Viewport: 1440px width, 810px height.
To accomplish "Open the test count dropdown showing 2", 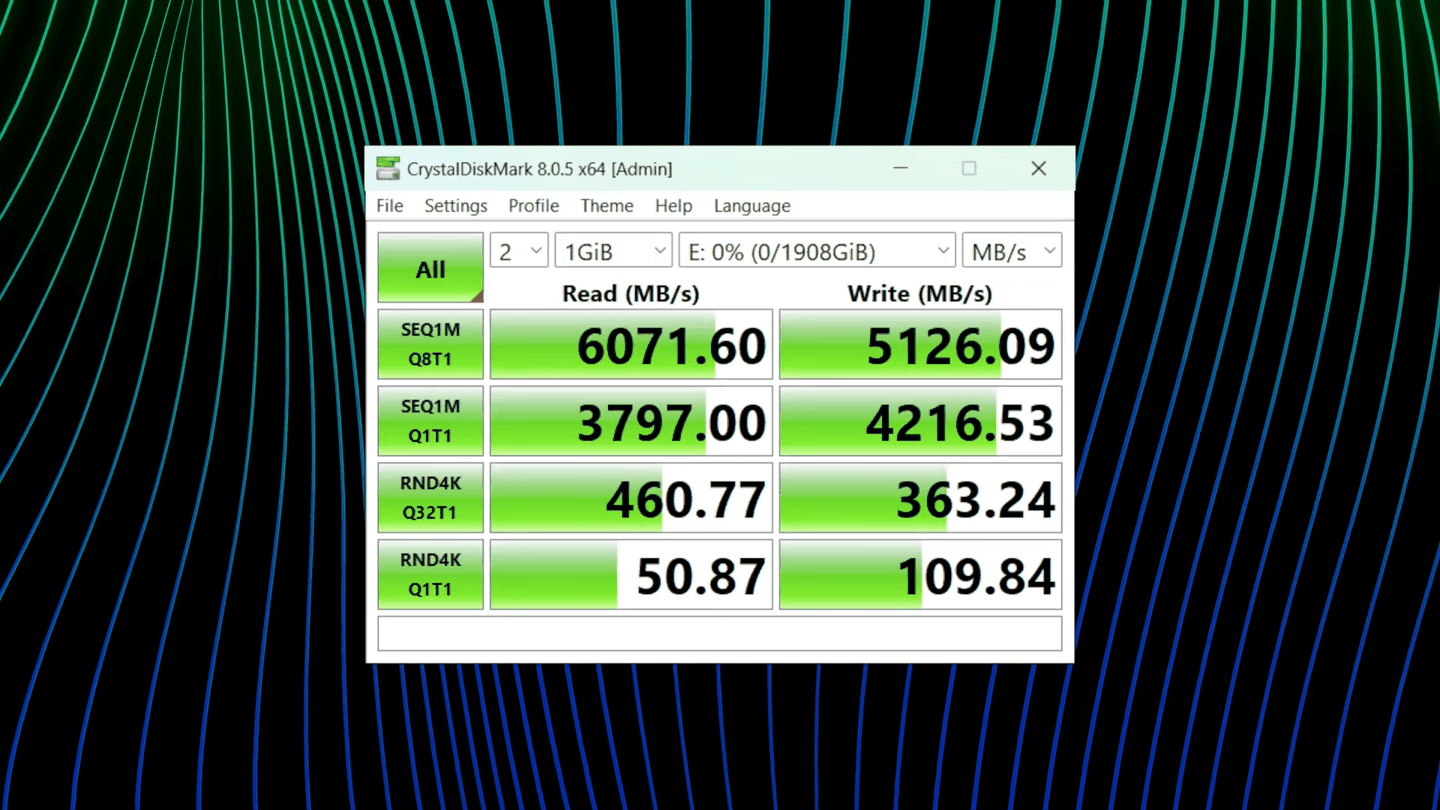I will [518, 250].
